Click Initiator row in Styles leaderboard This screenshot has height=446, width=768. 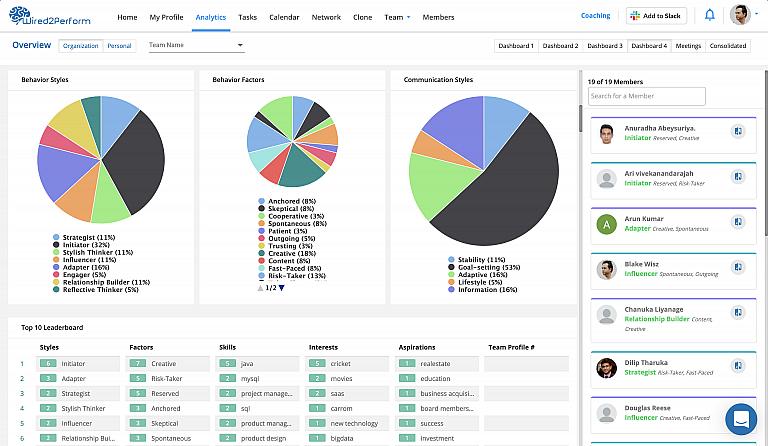coord(78,363)
